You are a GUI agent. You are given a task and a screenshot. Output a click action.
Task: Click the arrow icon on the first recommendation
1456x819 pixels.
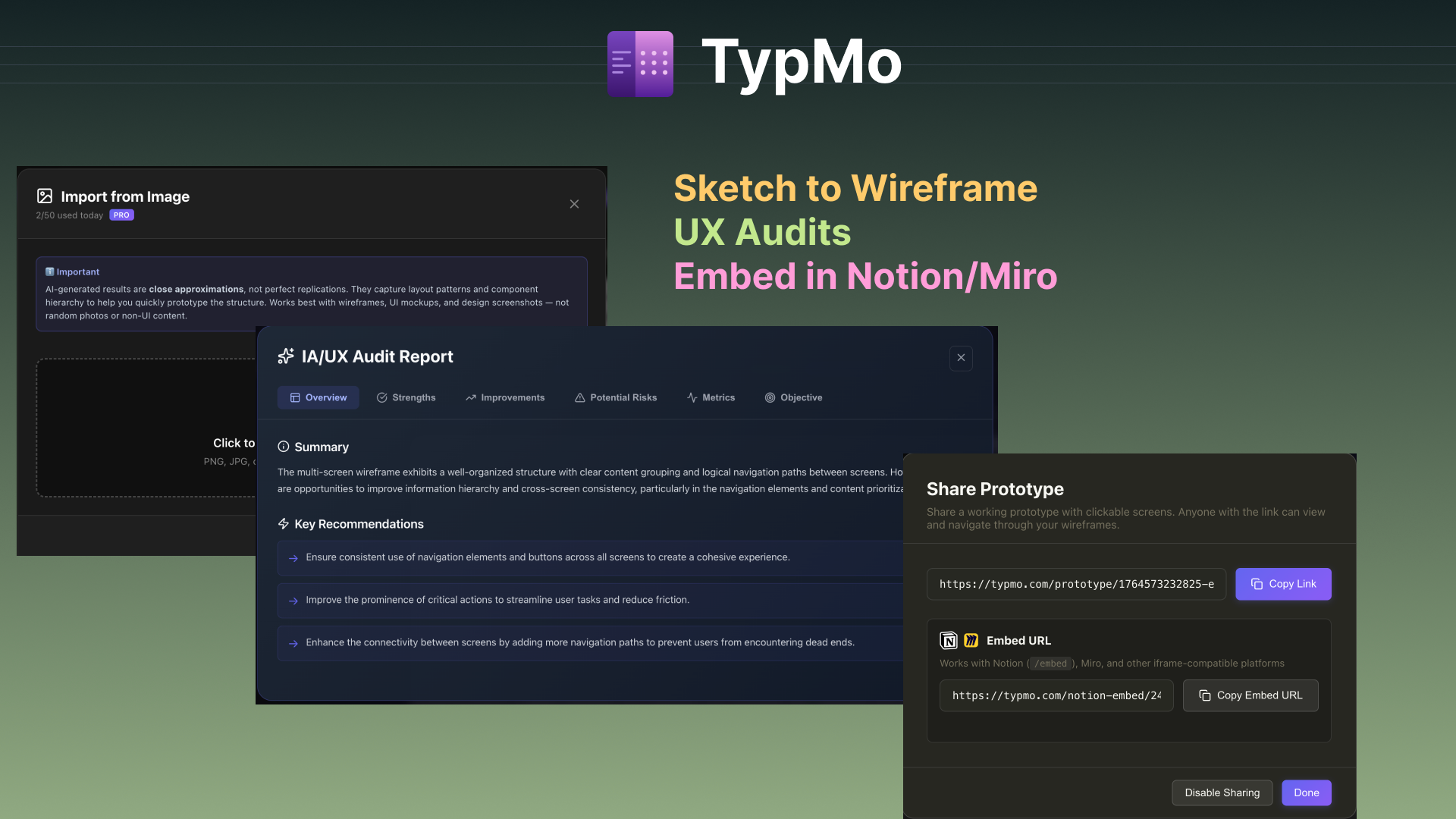[292, 558]
